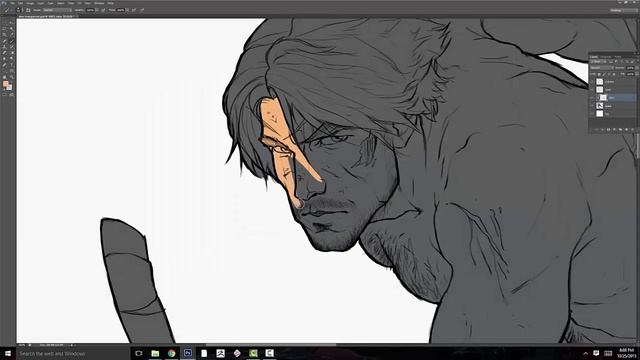Select the Rectangle shape tool
The image size is (640, 360).
(11, 71)
